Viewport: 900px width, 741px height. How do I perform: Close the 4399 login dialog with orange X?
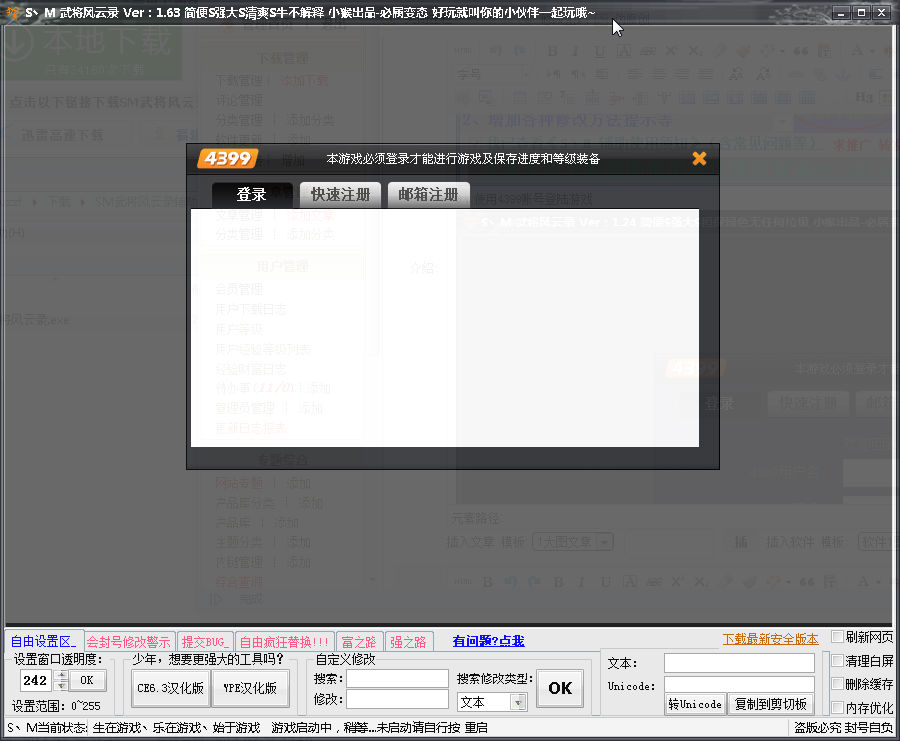click(699, 158)
